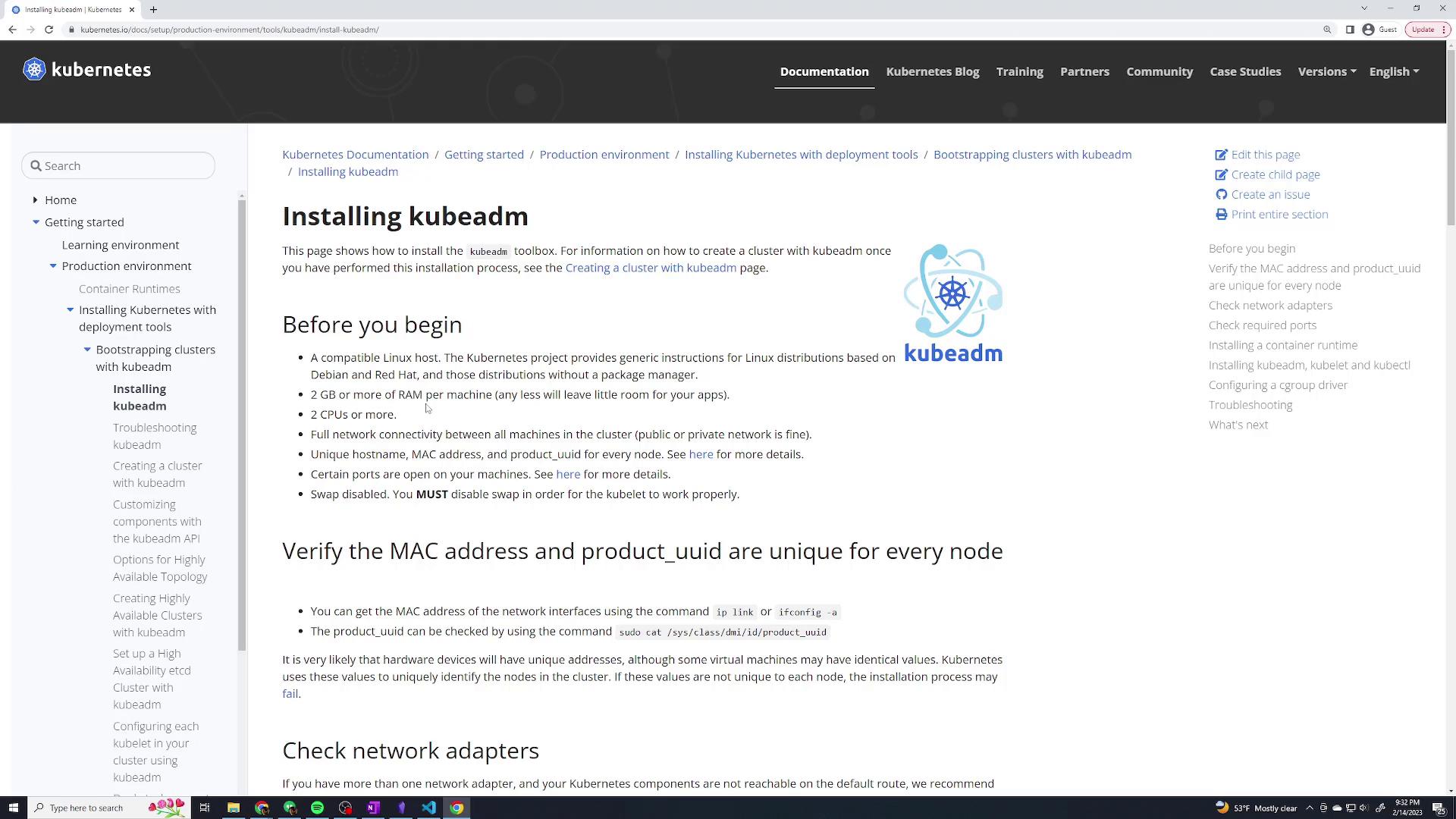Open the Versions dropdown menu

[x=1326, y=71]
